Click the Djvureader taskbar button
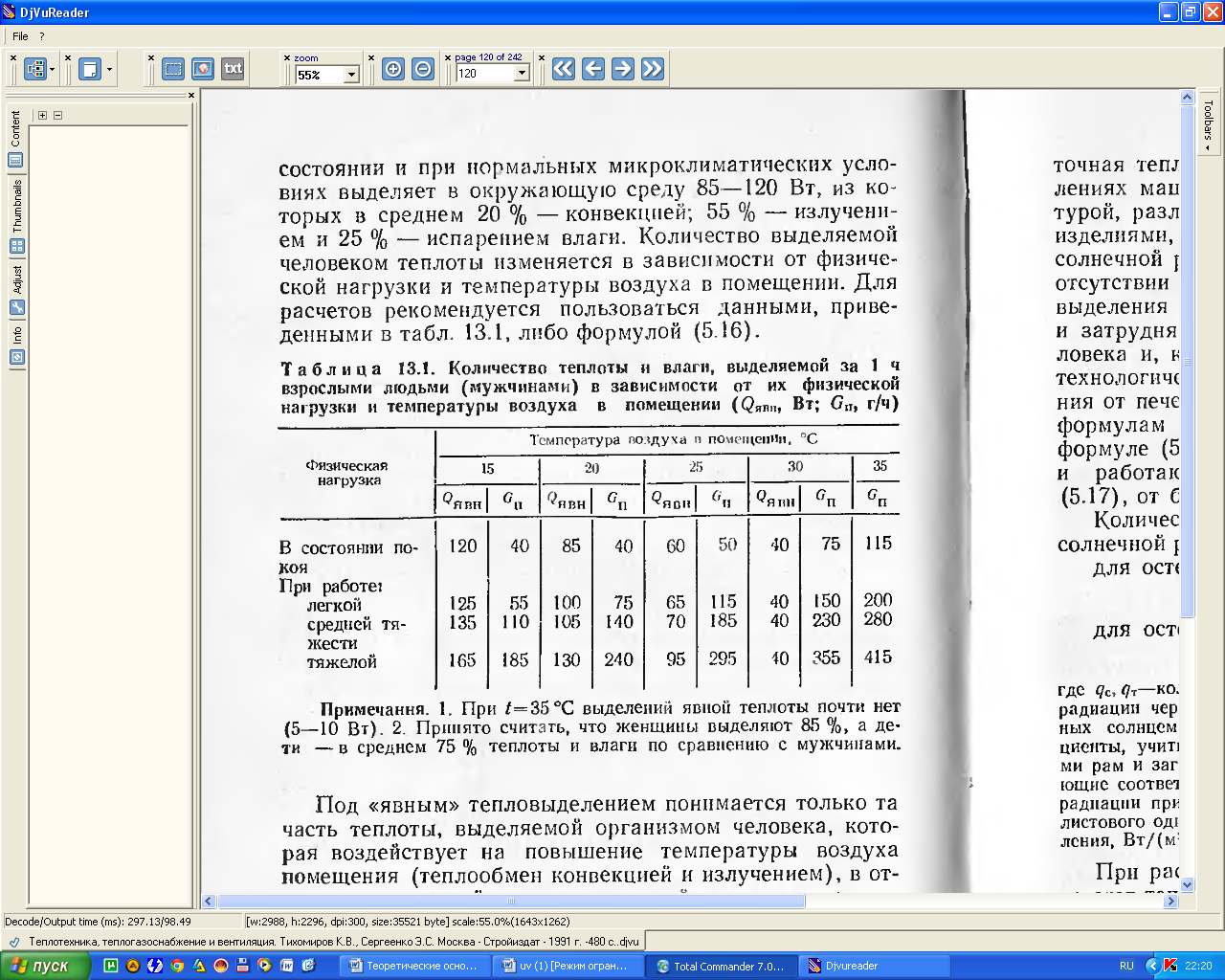Viewport: 1225px width, 980px height. tap(872, 966)
